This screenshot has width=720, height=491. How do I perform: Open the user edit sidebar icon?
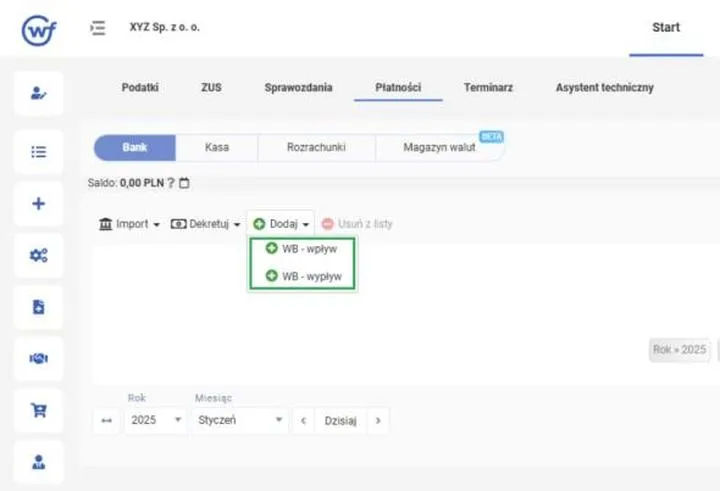tap(39, 93)
